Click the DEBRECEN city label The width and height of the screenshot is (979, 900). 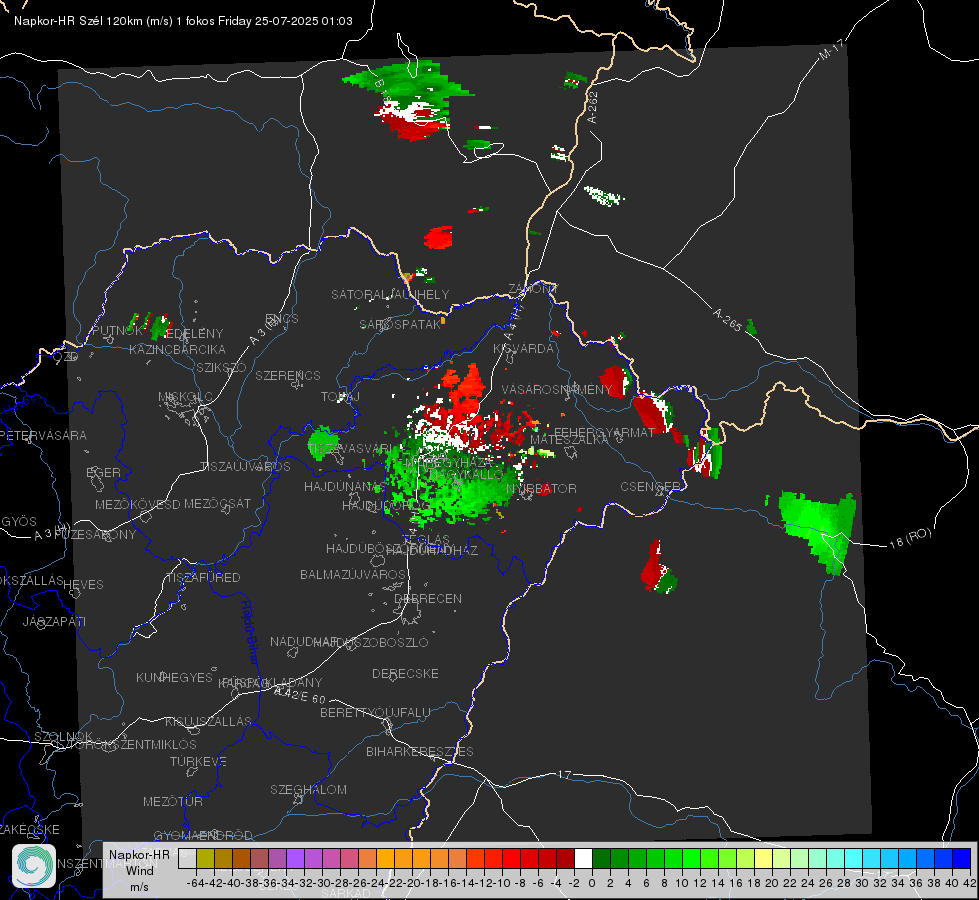(x=428, y=598)
